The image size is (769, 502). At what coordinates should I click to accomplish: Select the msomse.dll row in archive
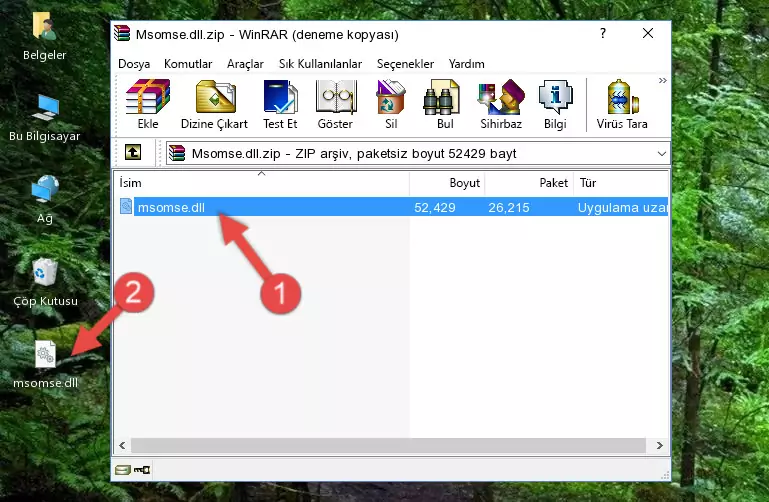(392, 207)
